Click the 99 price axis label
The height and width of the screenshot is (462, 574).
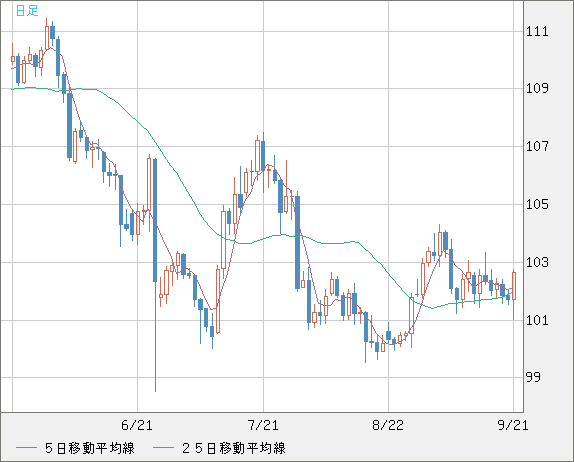click(533, 377)
